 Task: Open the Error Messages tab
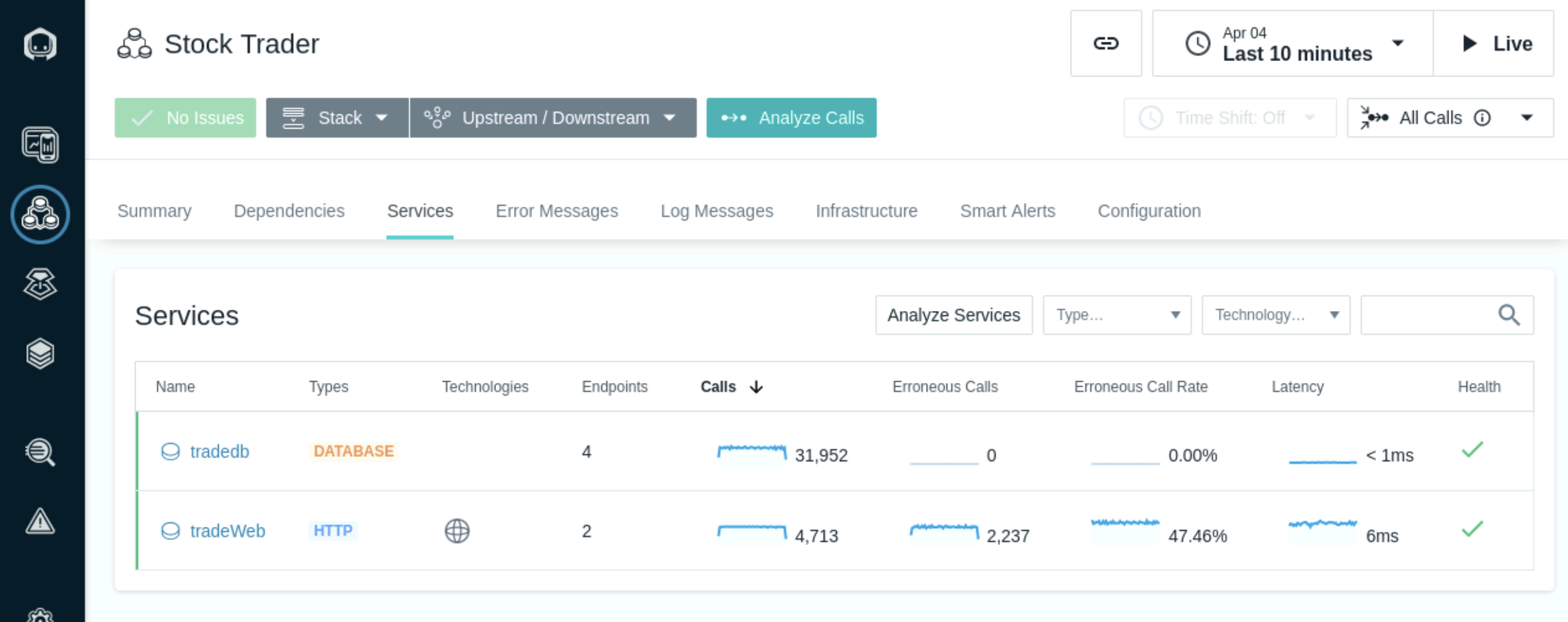(557, 211)
